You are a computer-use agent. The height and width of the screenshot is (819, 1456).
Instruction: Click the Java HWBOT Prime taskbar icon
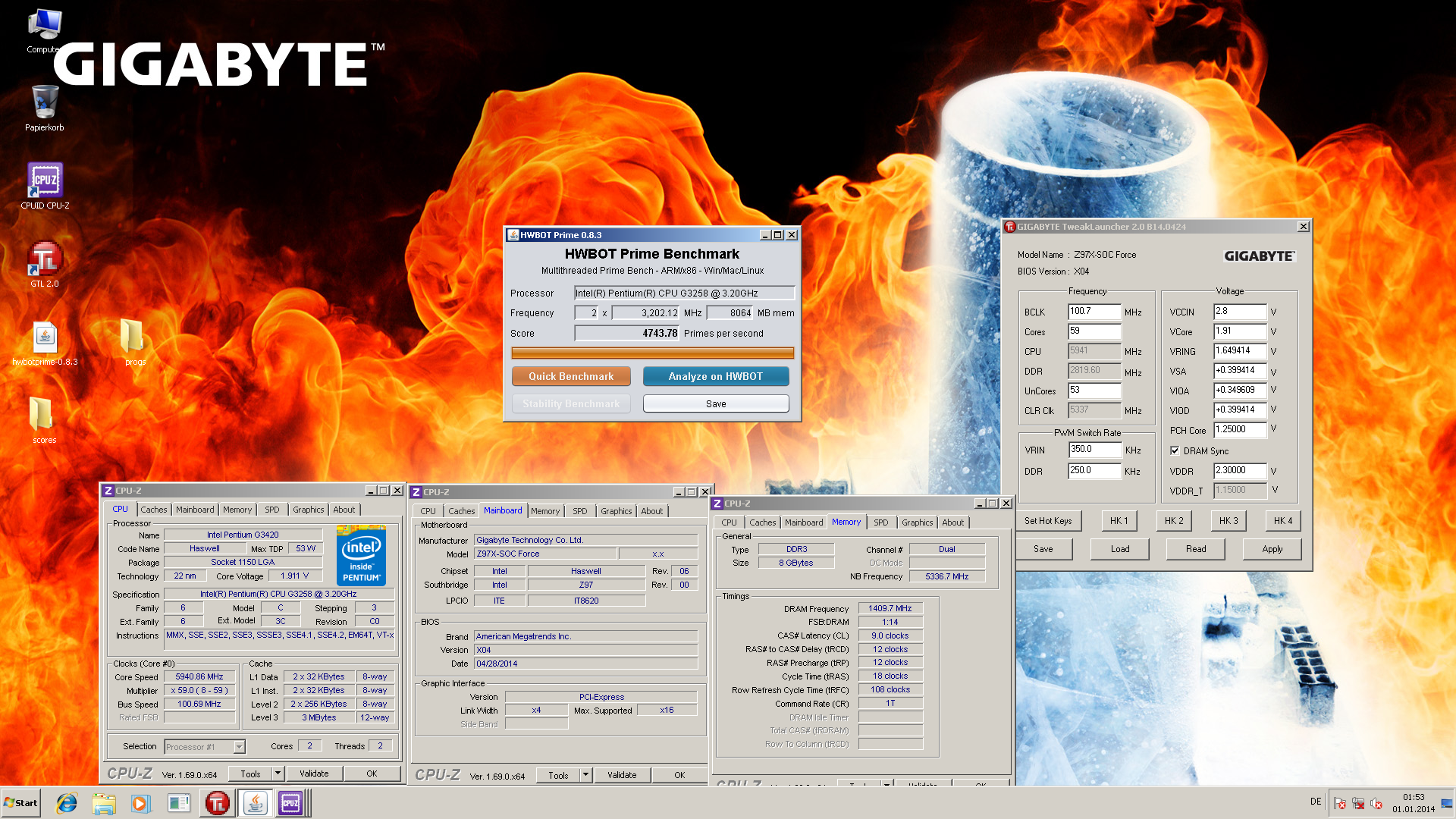[255, 803]
